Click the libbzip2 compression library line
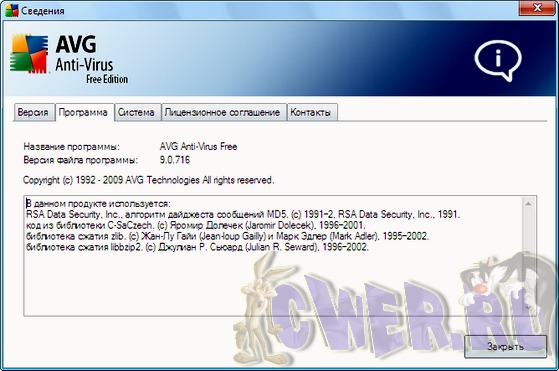The width and height of the screenshot is (559, 371). click(197, 247)
